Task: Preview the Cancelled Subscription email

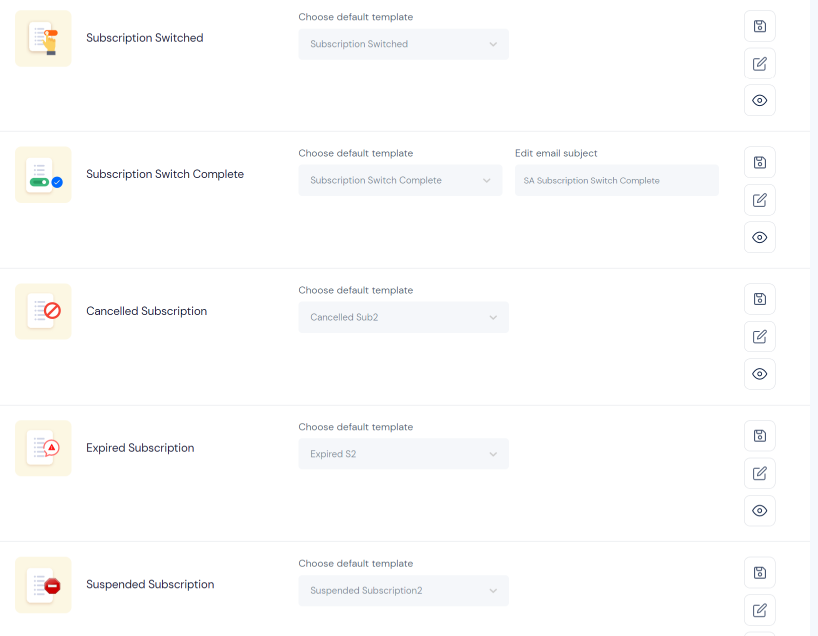Action: click(760, 374)
